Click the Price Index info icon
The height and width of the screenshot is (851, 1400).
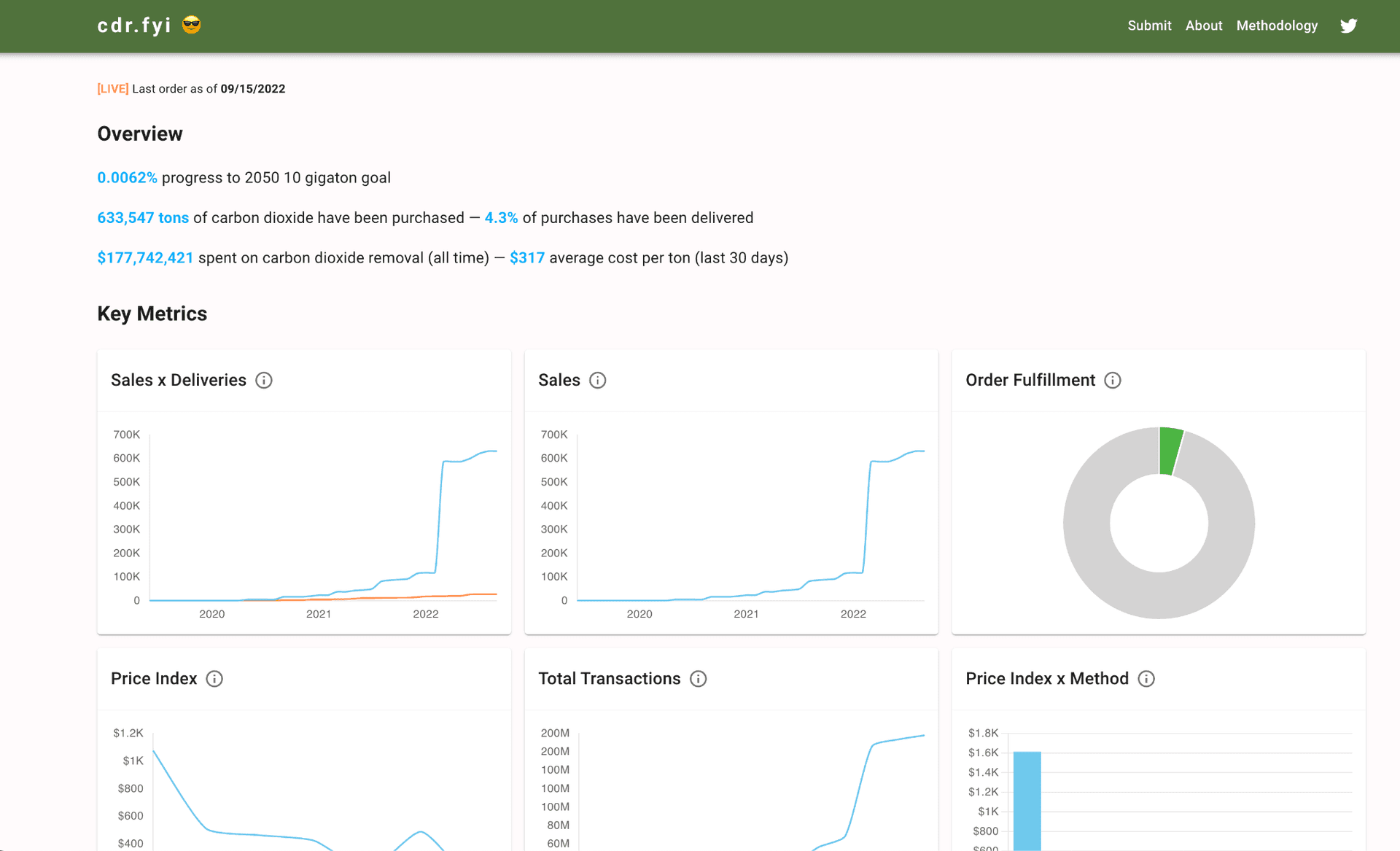[214, 679]
